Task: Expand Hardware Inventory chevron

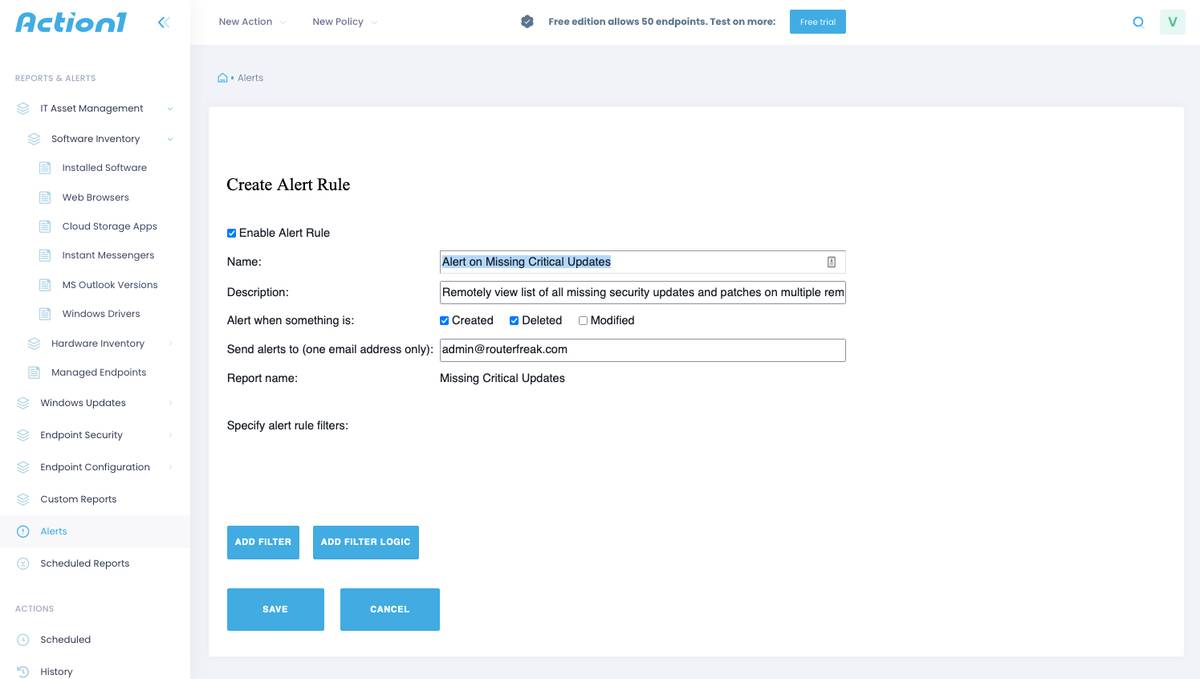Action: point(170,343)
